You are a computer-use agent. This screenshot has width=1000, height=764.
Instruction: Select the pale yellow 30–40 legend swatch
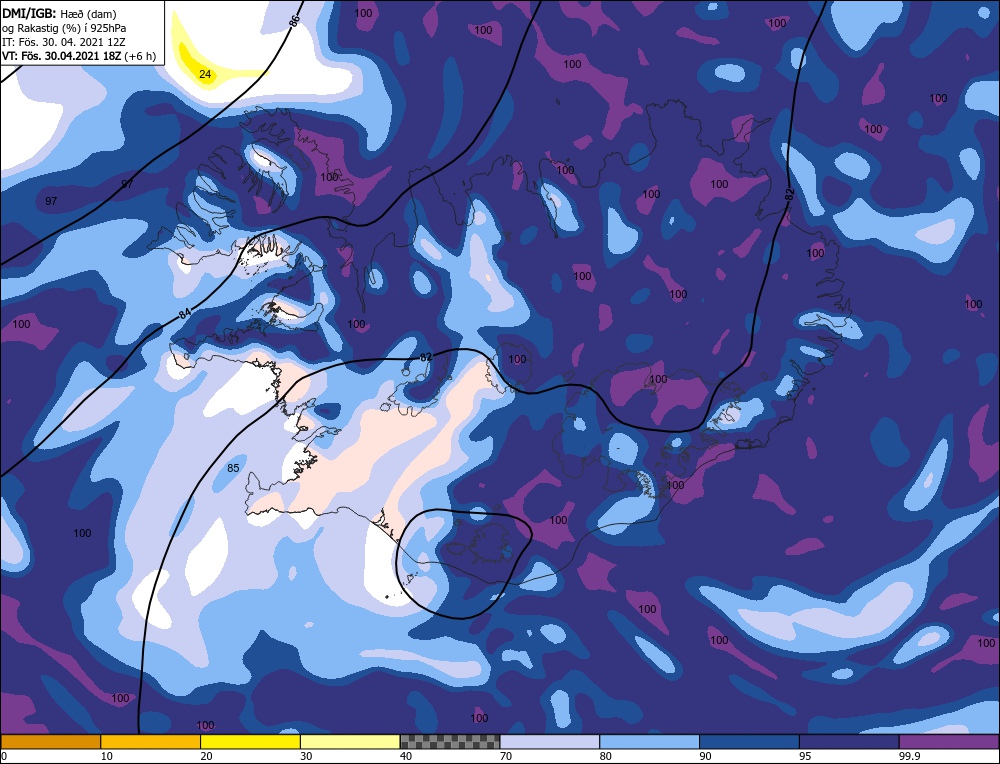[350, 741]
